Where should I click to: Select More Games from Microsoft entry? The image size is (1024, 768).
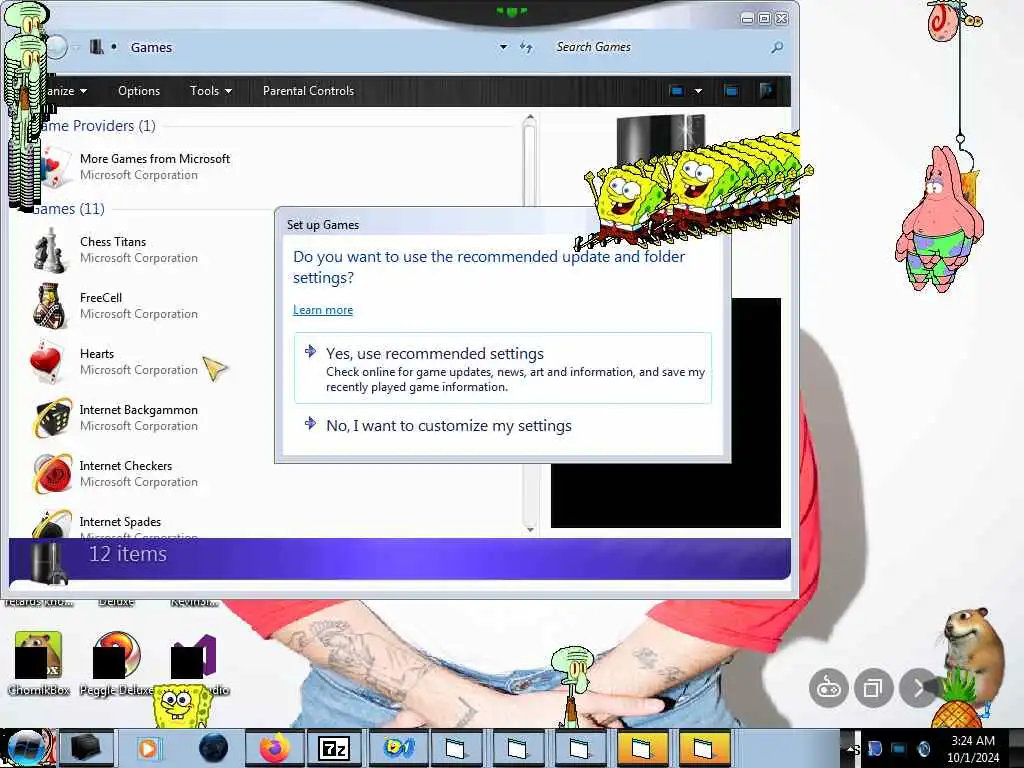(134, 167)
